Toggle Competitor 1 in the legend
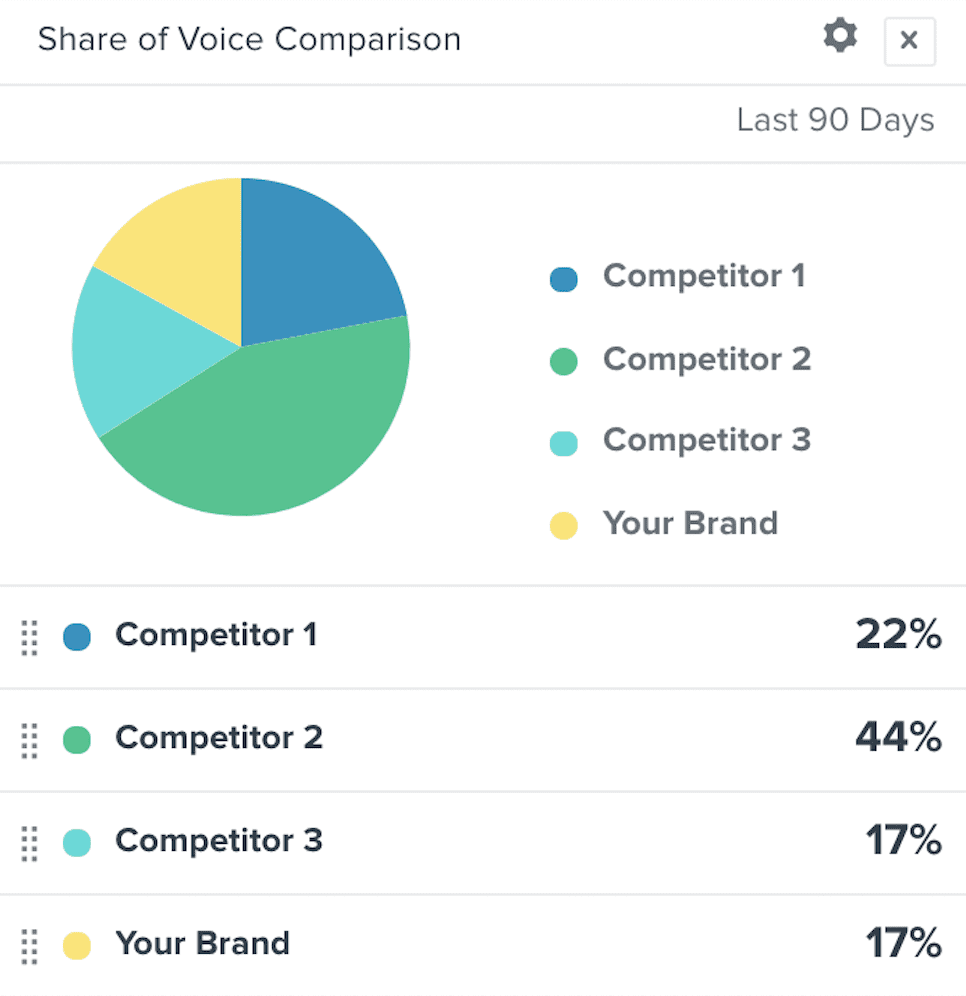This screenshot has height=996, width=966. (x=703, y=277)
